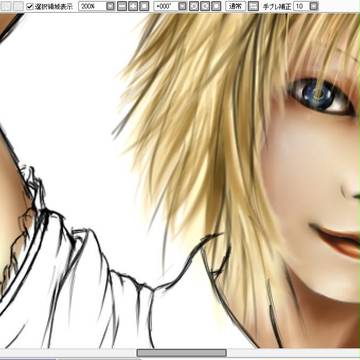
Task: Open the zoom percentage dropdown
Action: tap(110, 6)
